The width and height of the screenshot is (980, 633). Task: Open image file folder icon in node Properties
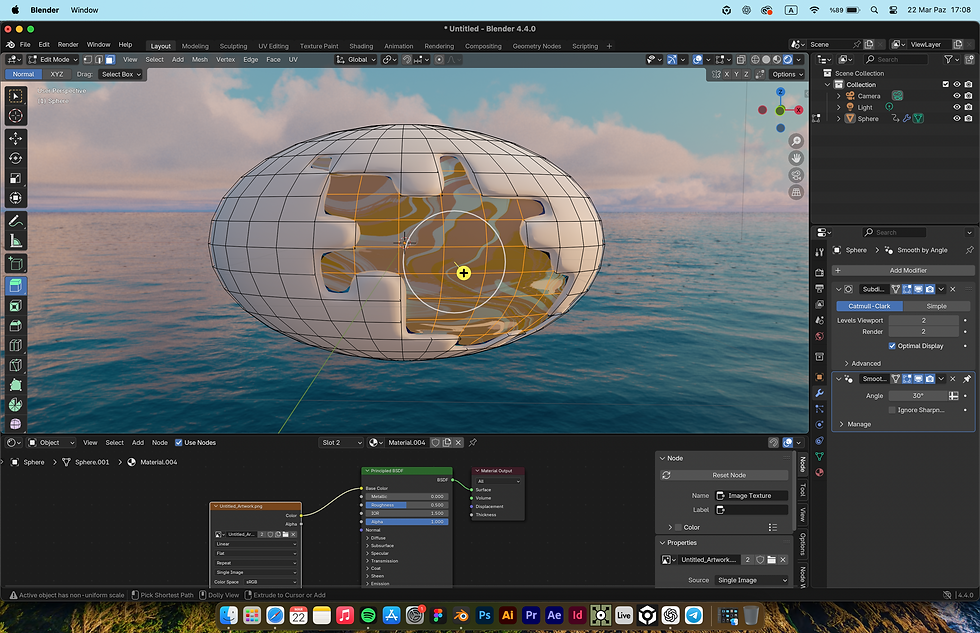pyautogui.click(x=771, y=560)
